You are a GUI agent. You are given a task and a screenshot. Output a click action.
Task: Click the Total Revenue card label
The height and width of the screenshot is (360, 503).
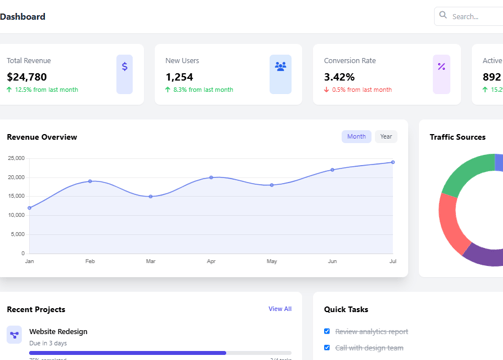tap(29, 61)
